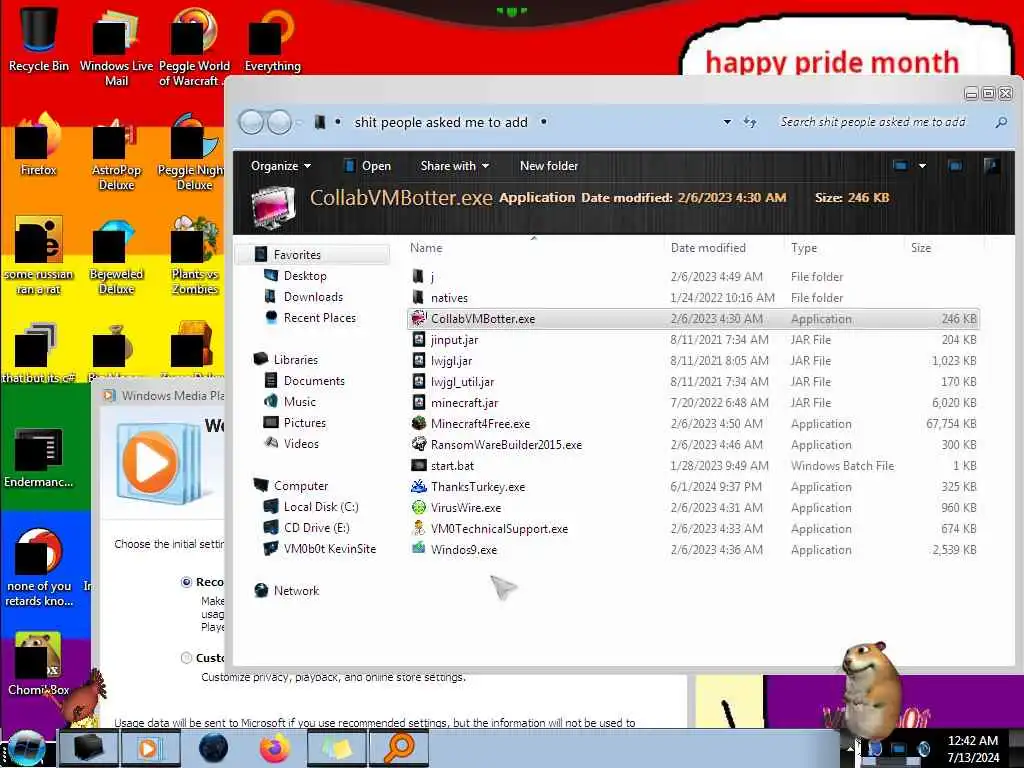Select ThanksTurkey.exe in file list

694,487
